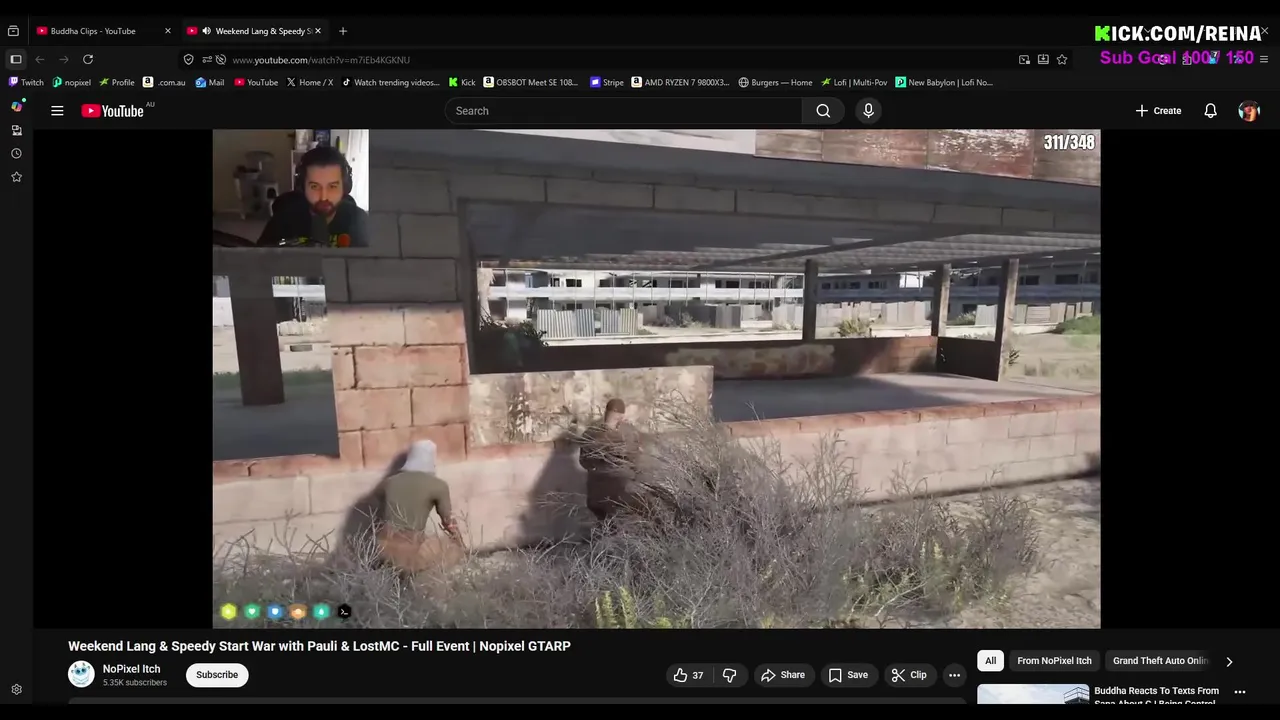The image size is (1280, 720).
Task: Go forward in browser history
Action: (x=64, y=60)
